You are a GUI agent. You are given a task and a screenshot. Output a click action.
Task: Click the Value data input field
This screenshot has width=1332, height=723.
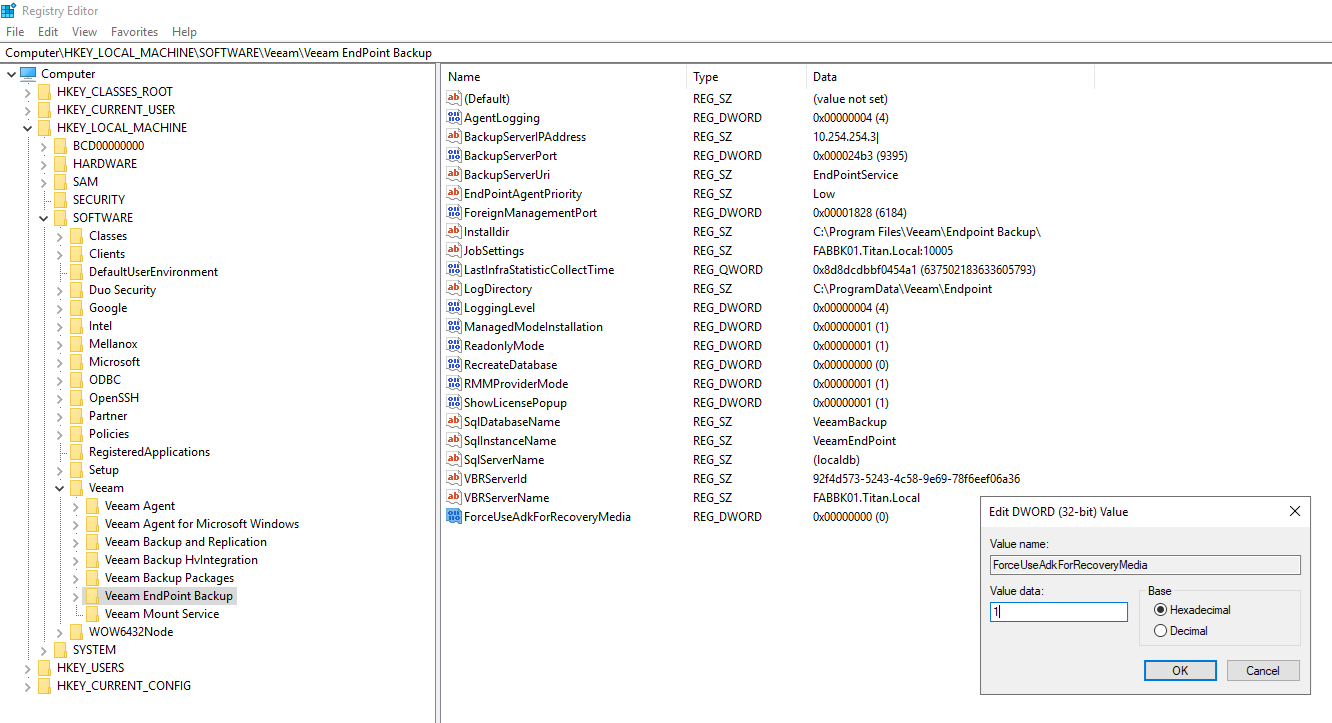[x=1059, y=612]
